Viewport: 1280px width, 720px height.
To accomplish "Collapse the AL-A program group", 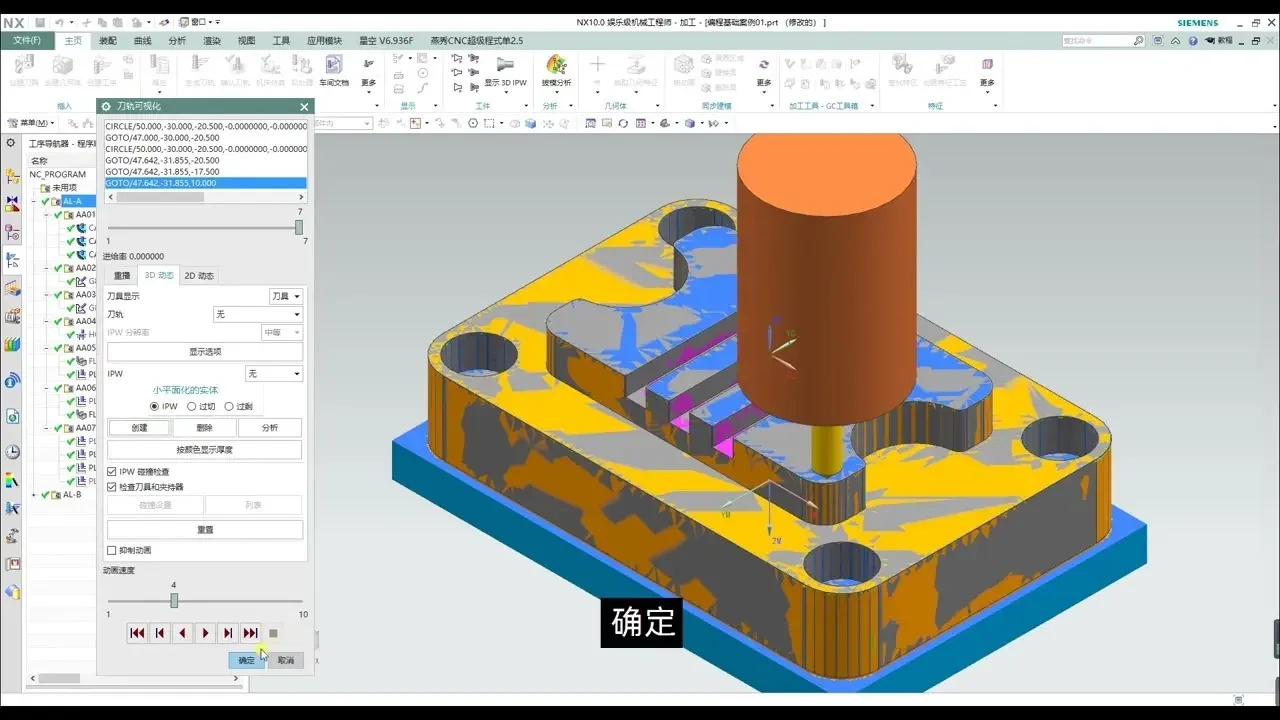I will coord(34,201).
